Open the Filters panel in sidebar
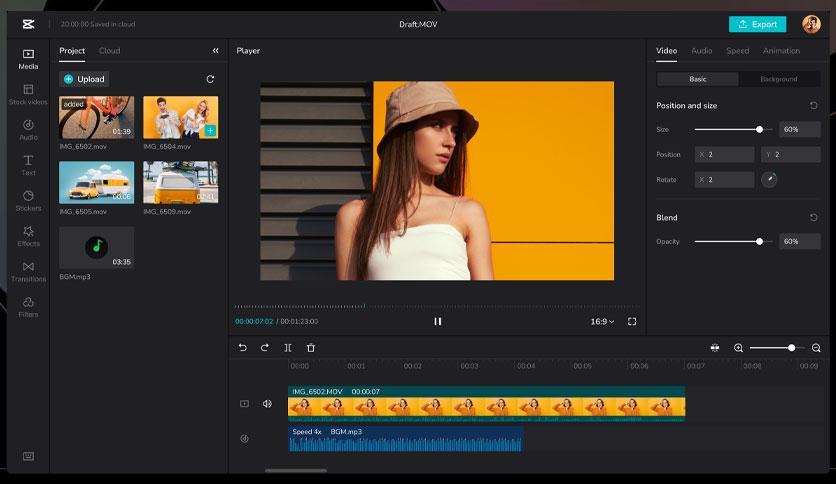The width and height of the screenshot is (836, 484). point(28,307)
